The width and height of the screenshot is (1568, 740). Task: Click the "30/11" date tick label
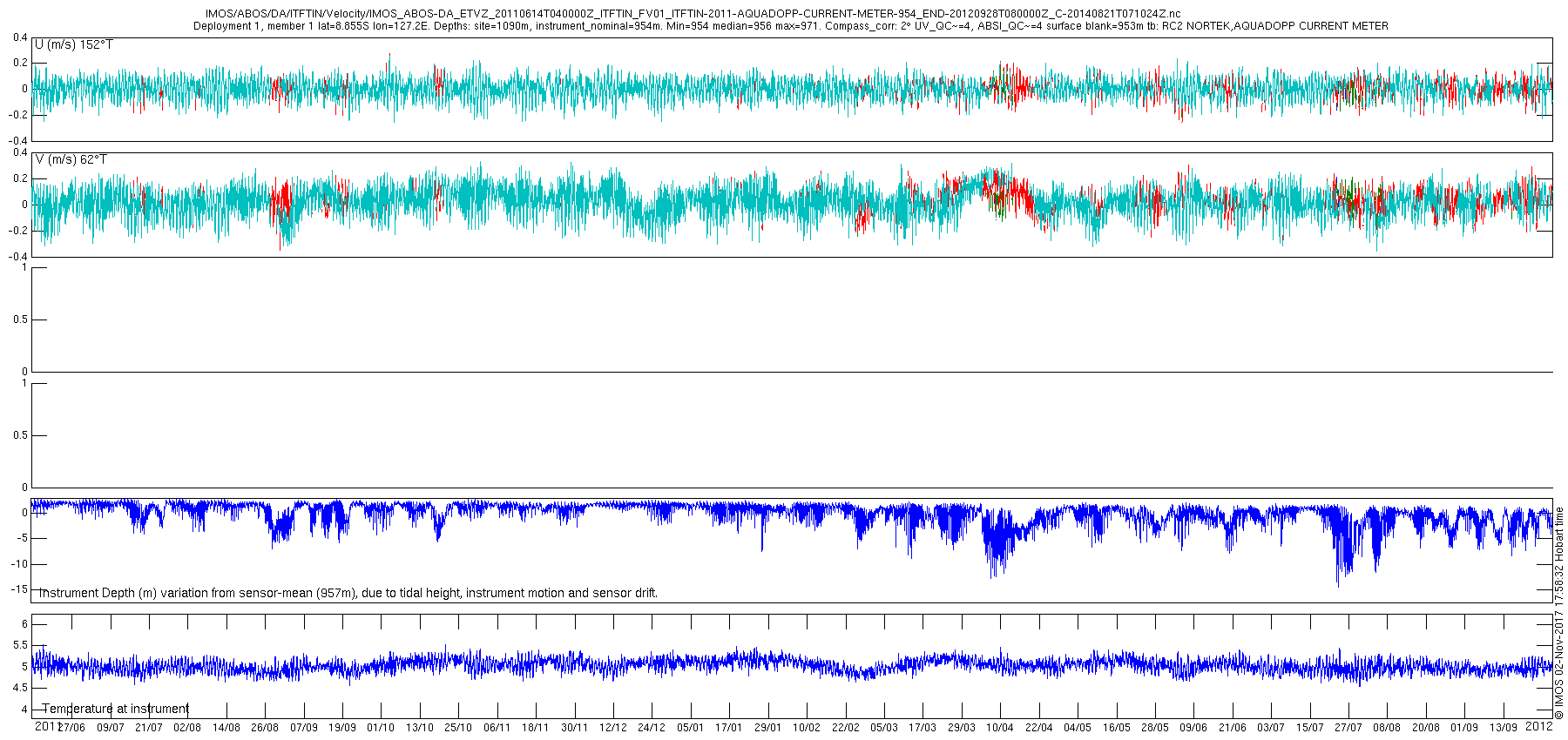pyautogui.click(x=575, y=728)
